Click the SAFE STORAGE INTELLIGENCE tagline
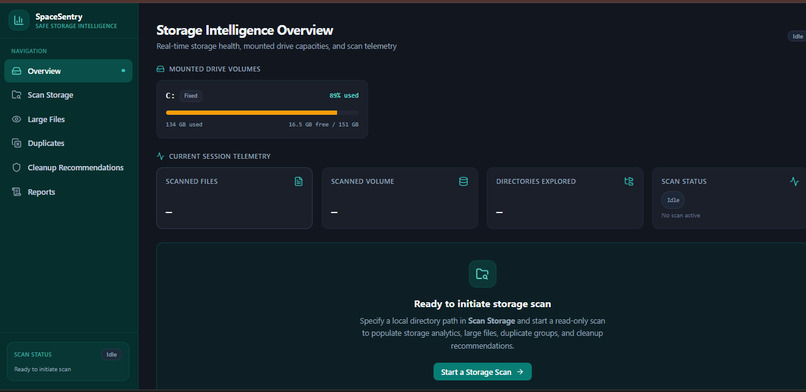Image resolution: width=806 pixels, height=392 pixels. pos(76,26)
